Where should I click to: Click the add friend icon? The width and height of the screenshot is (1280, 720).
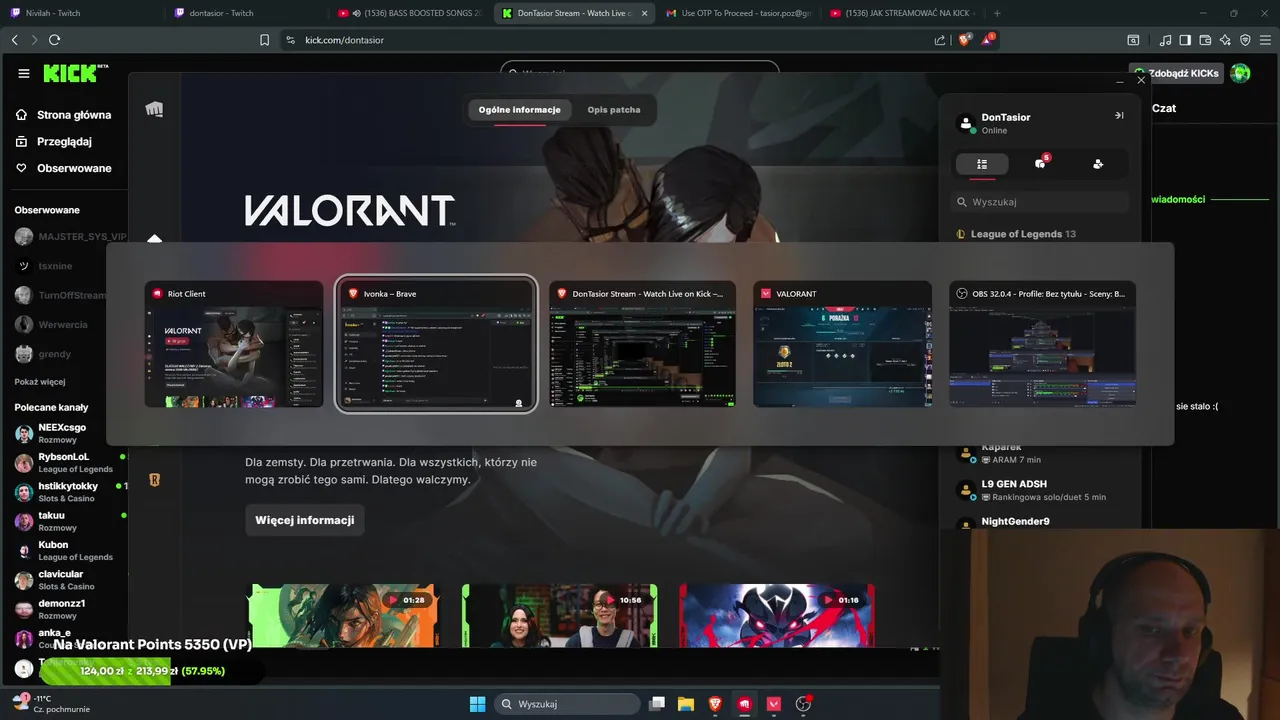point(1098,164)
